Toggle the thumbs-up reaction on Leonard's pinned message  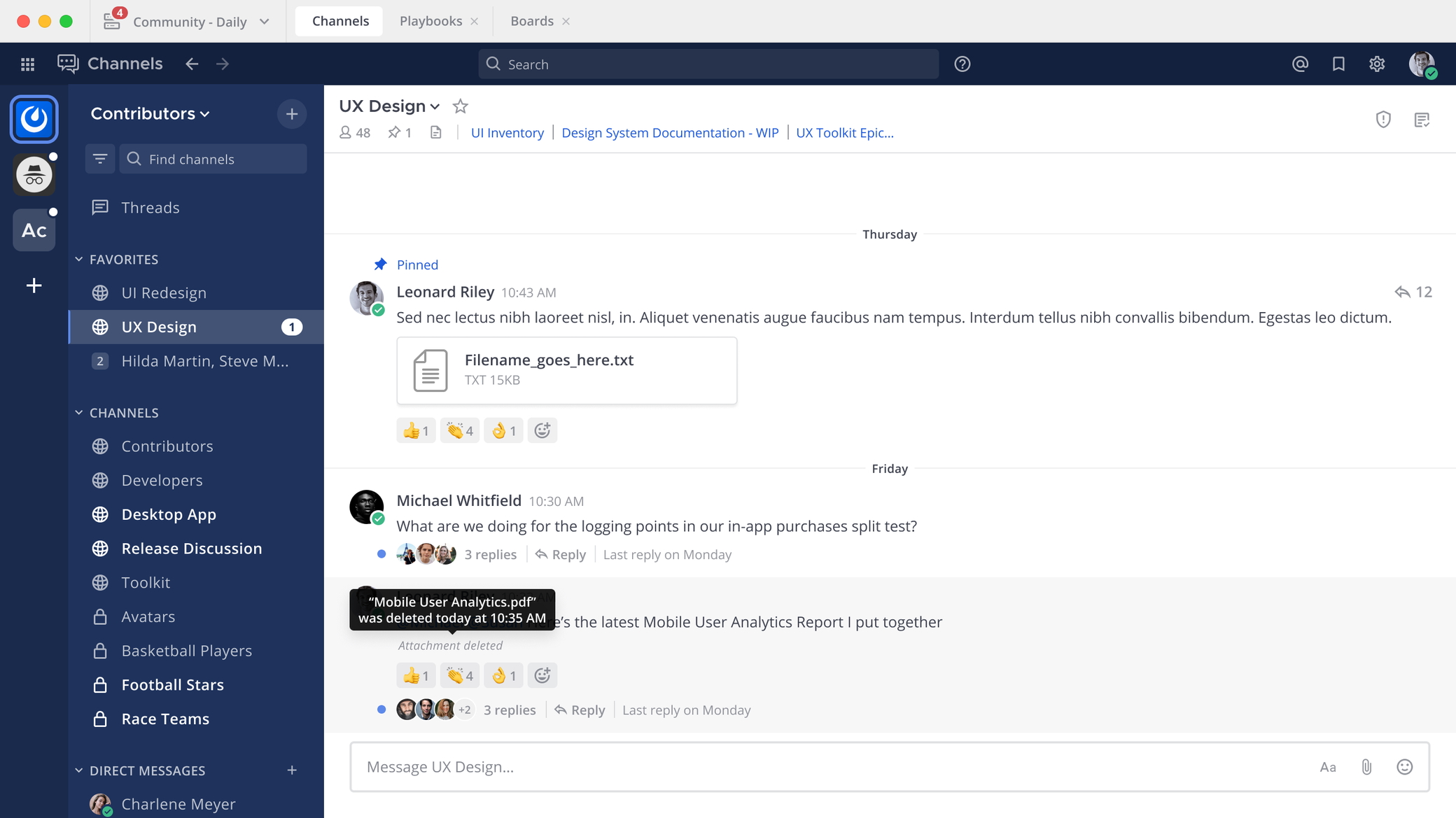coord(416,430)
